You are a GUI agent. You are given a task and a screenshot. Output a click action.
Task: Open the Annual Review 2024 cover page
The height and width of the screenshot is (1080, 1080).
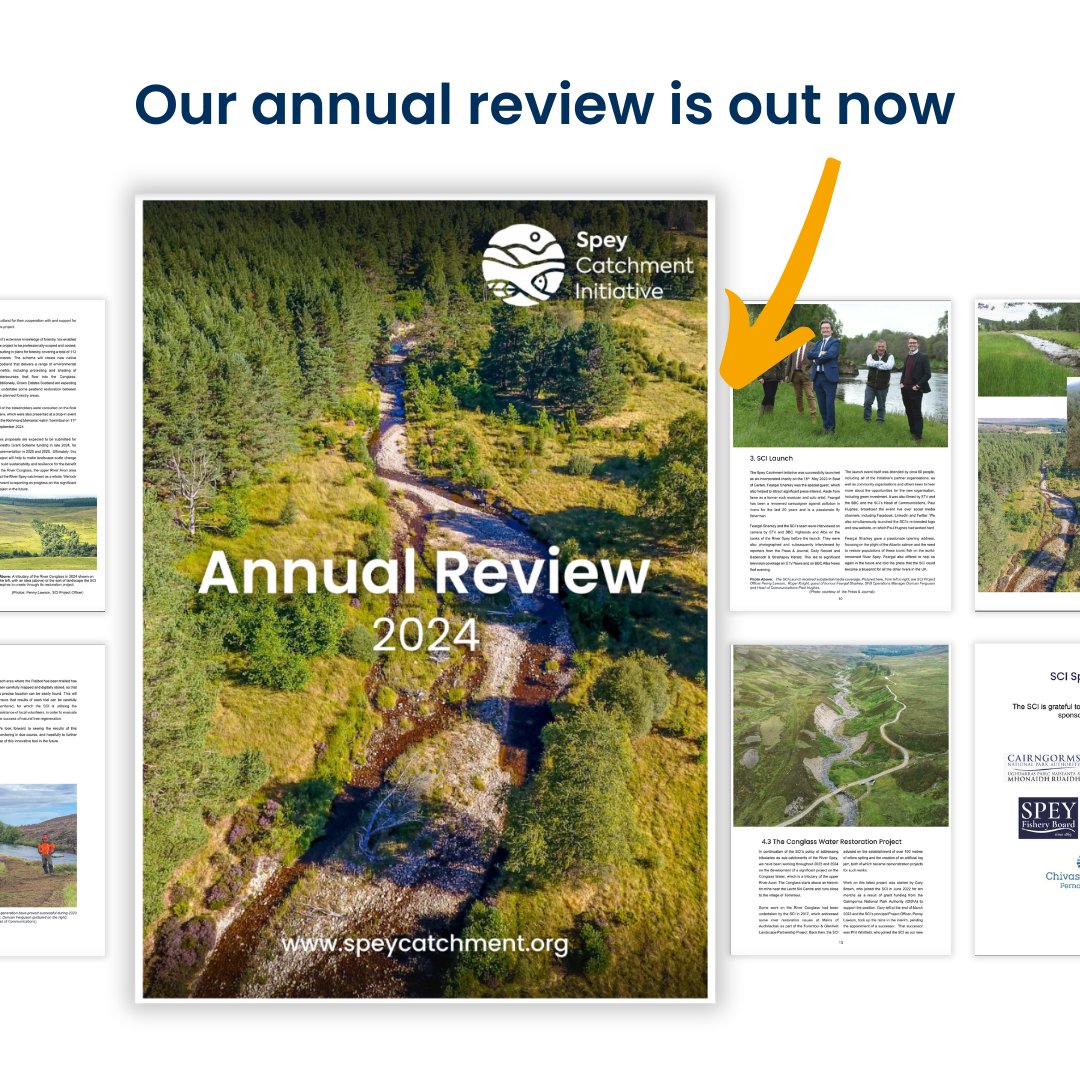[x=425, y=599]
